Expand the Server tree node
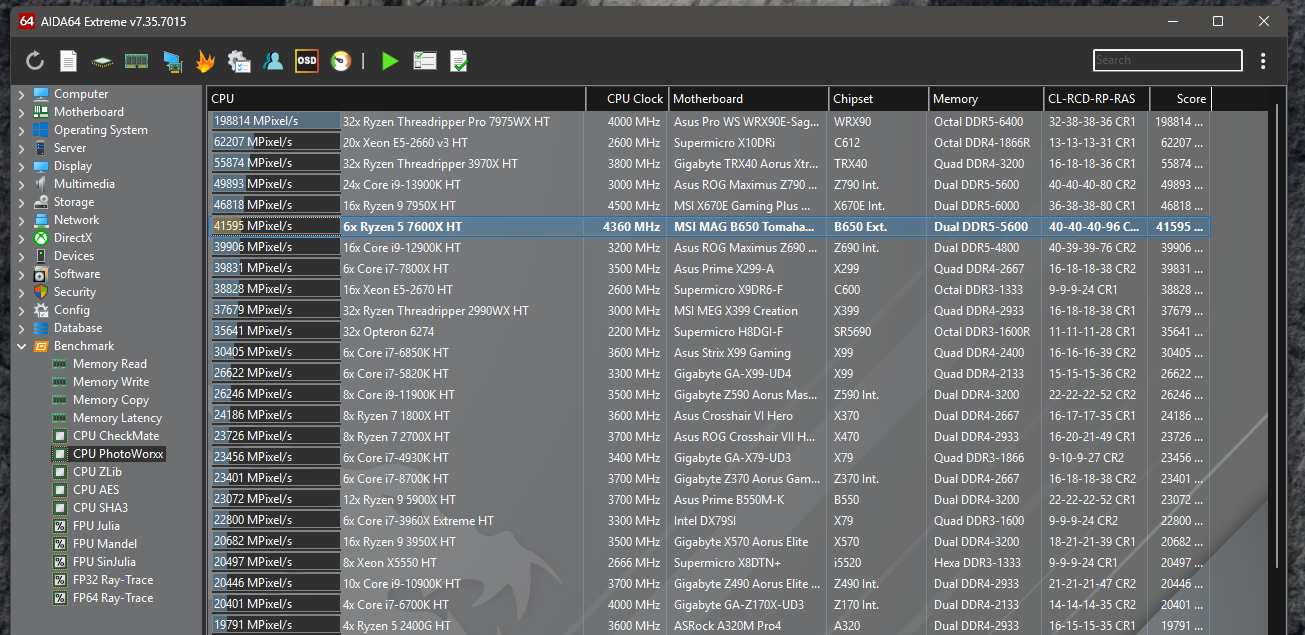The height and width of the screenshot is (635, 1305). click(x=22, y=148)
